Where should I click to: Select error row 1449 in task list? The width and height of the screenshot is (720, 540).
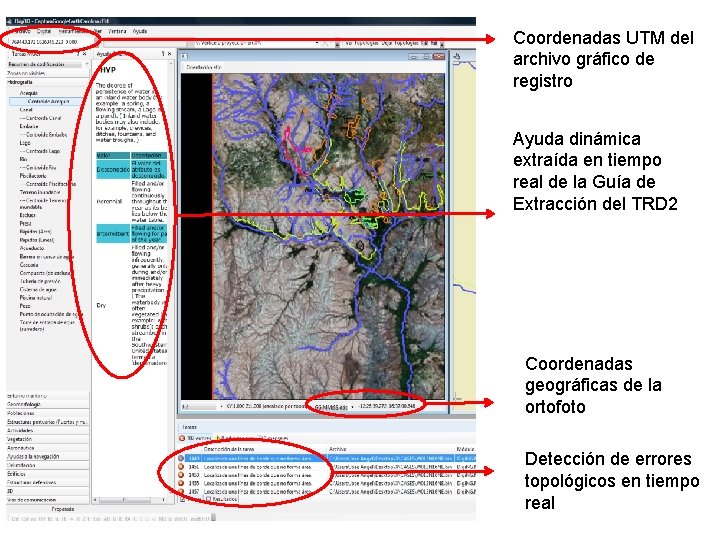[326, 458]
